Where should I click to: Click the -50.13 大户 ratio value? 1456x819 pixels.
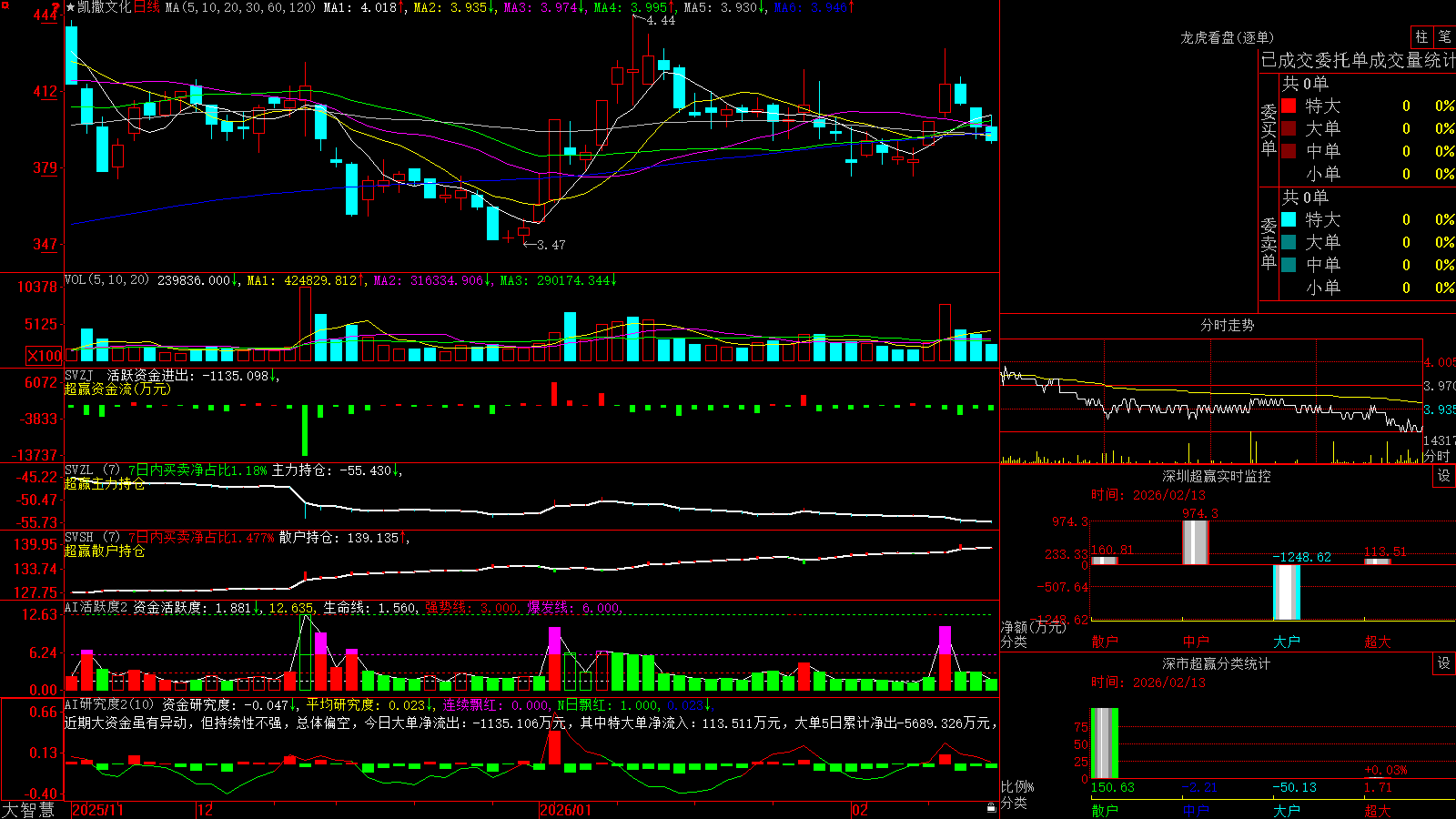pos(1294,787)
